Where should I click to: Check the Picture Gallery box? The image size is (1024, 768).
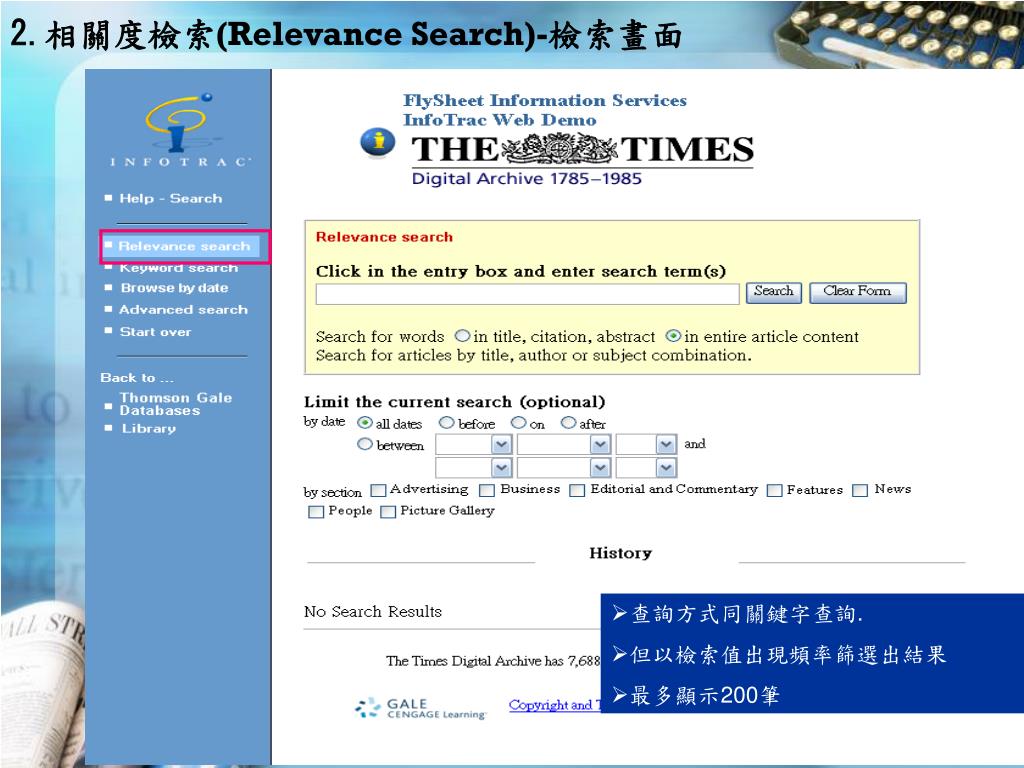[x=388, y=511]
